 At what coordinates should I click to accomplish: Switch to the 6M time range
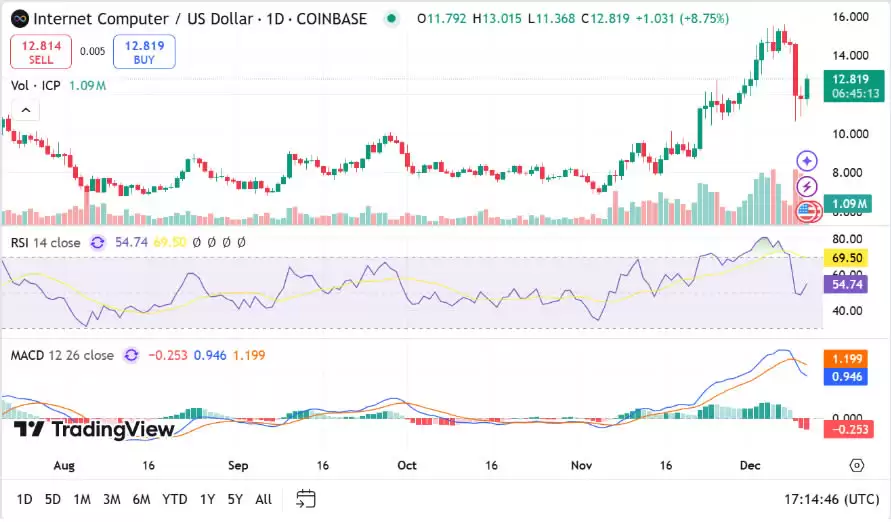coord(141,499)
